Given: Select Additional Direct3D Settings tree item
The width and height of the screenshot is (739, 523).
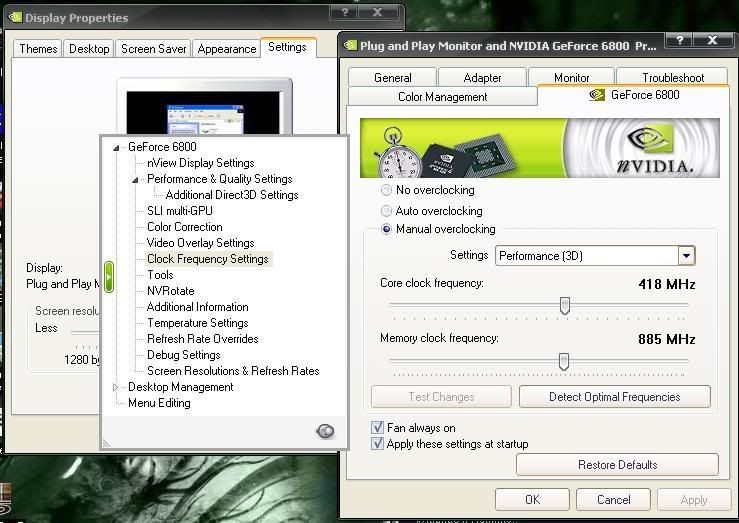Looking at the screenshot, I should pos(232,195).
